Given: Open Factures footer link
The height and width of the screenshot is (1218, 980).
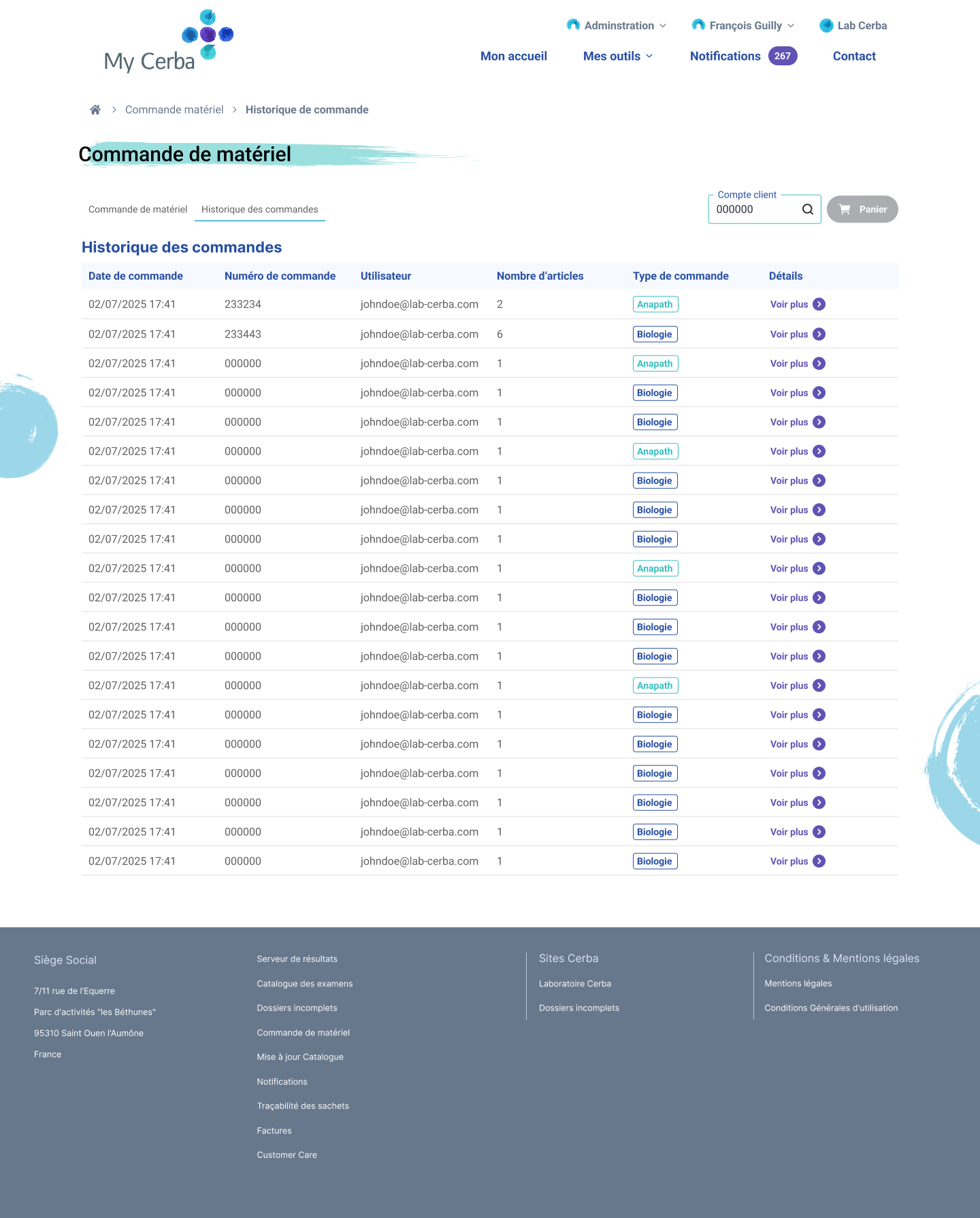Looking at the screenshot, I should pos(274,1130).
